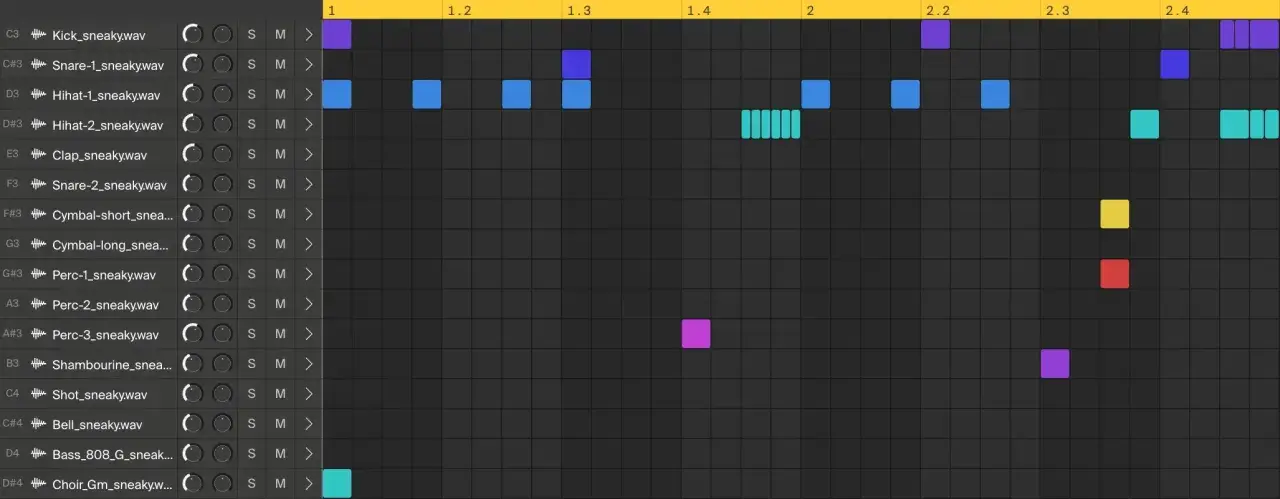
Task: Jump to timeline marker 1.2
Action: (460, 10)
